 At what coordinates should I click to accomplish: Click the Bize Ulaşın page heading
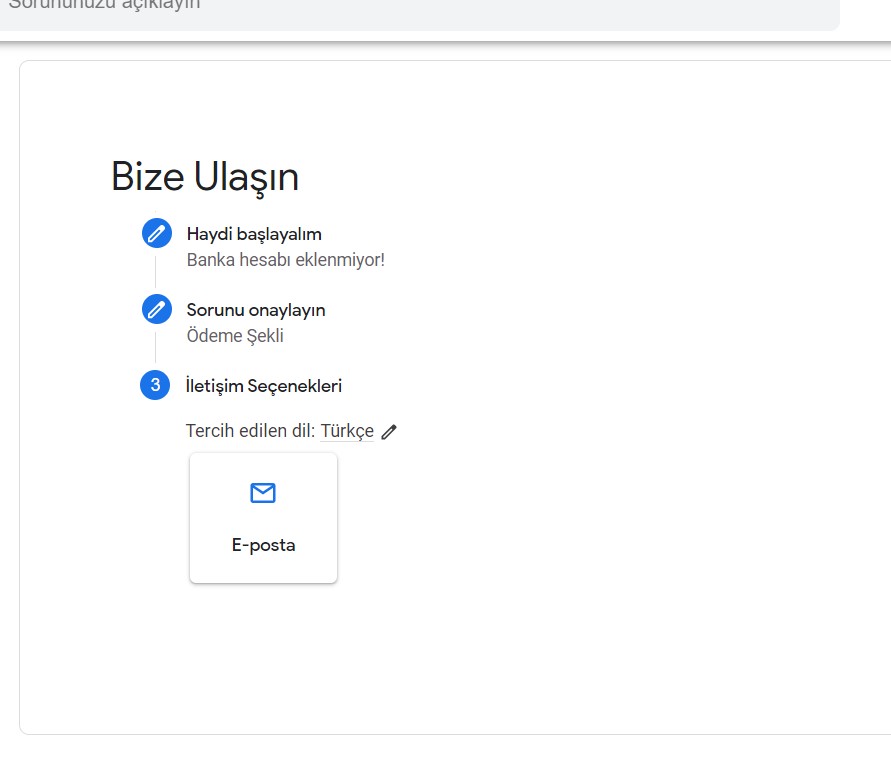205,177
